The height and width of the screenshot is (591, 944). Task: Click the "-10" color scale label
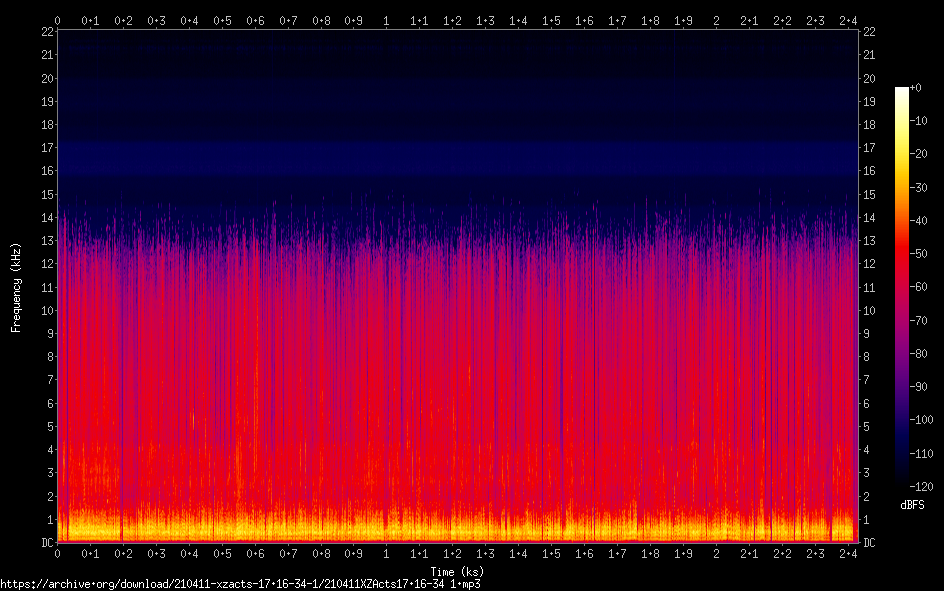click(918, 121)
